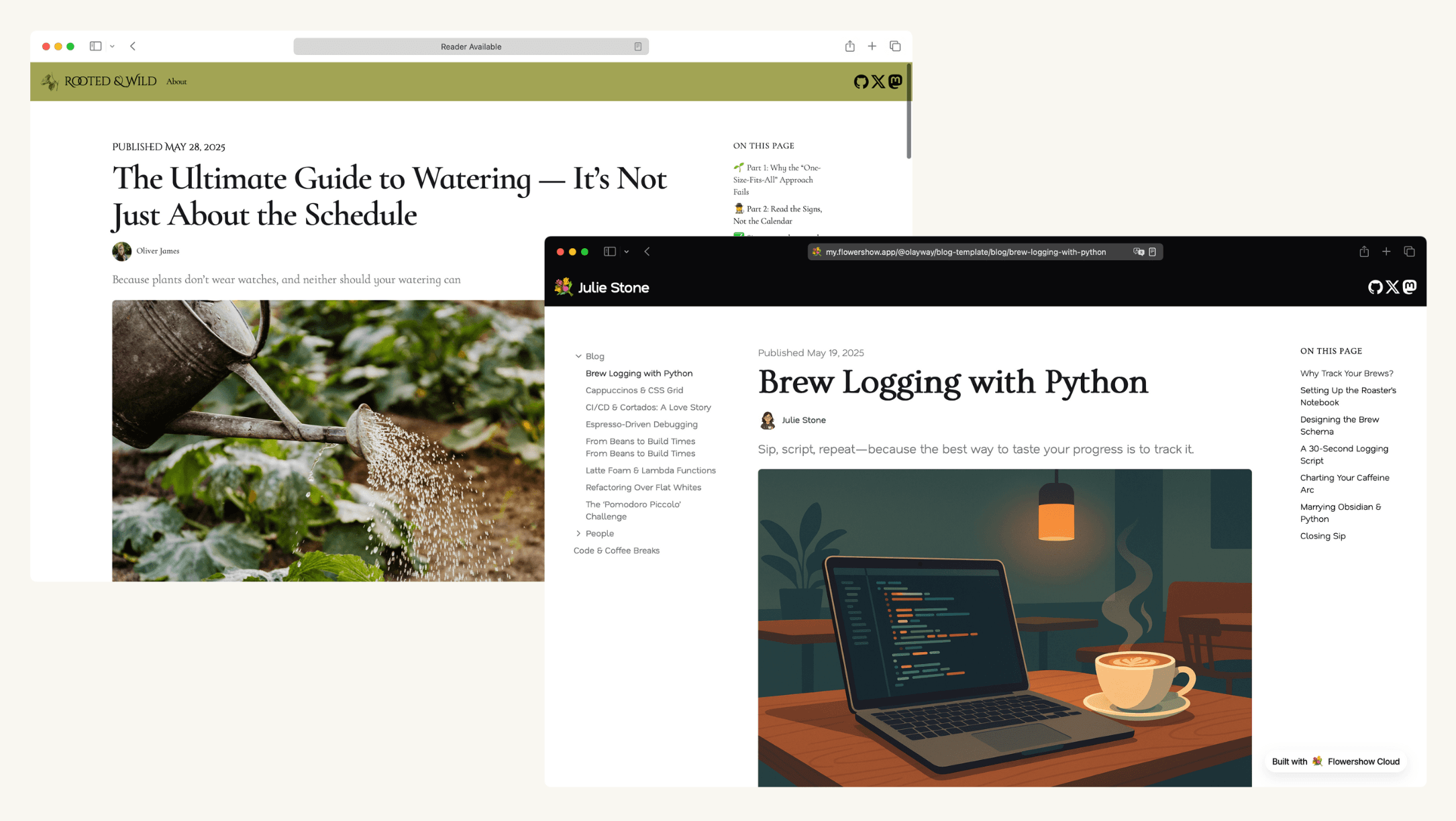The image size is (1456, 821).
Task: Expand the People section in the sidebar
Action: click(578, 533)
